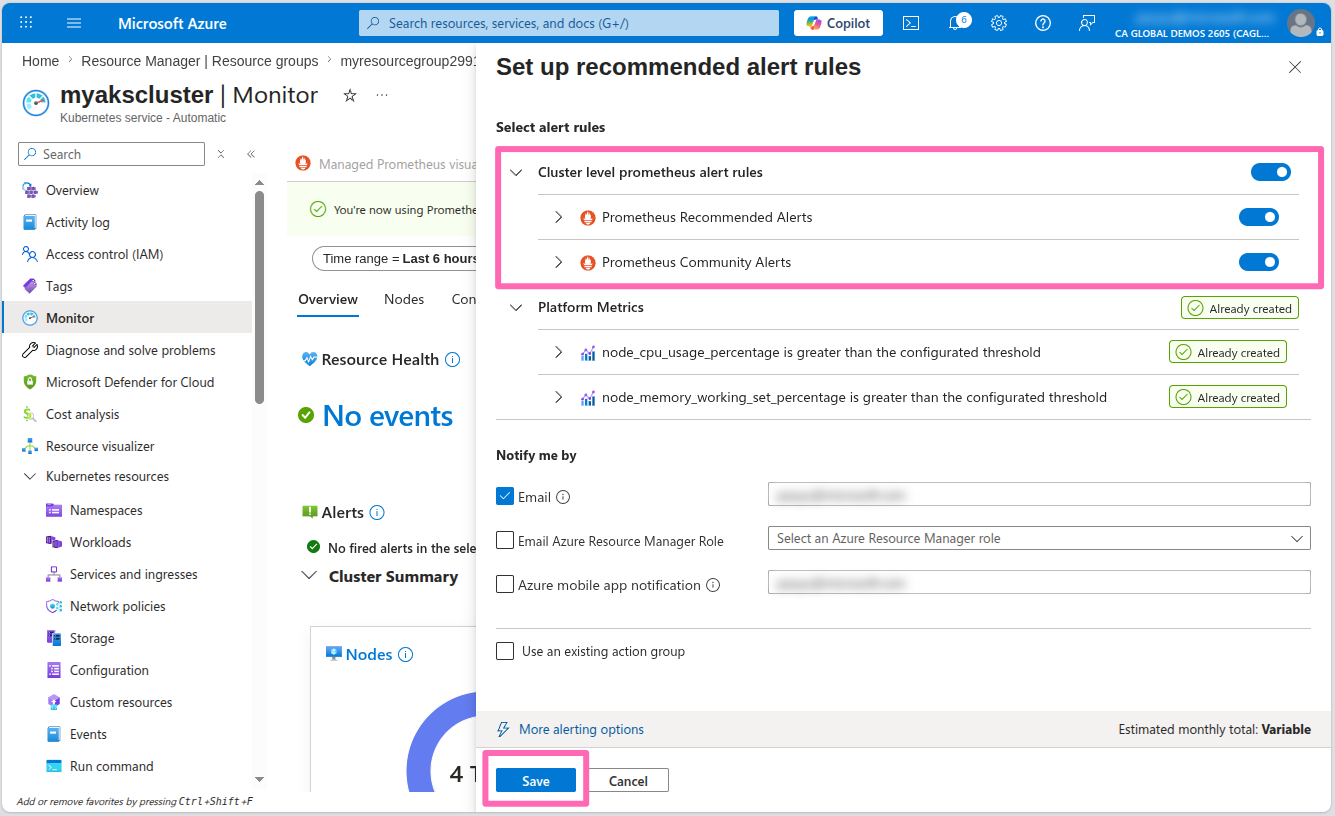The width and height of the screenshot is (1335, 816).
Task: Close the recommended alert rules panel
Action: click(1295, 67)
